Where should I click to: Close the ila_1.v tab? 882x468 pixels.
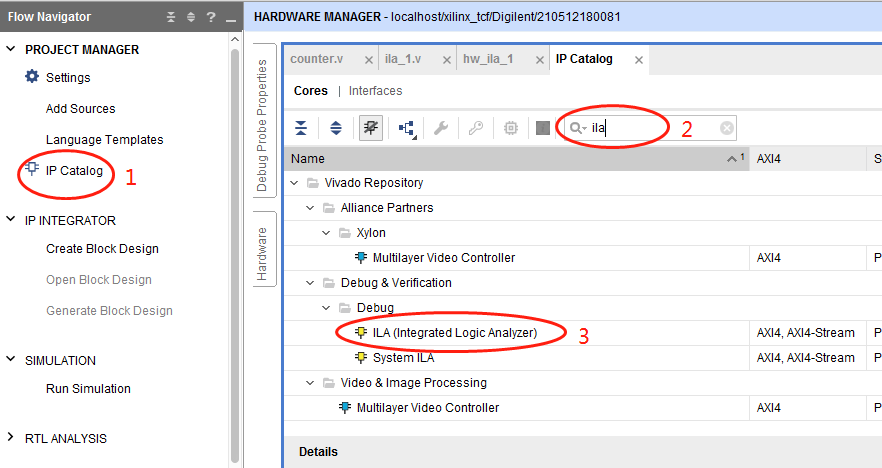click(x=447, y=60)
